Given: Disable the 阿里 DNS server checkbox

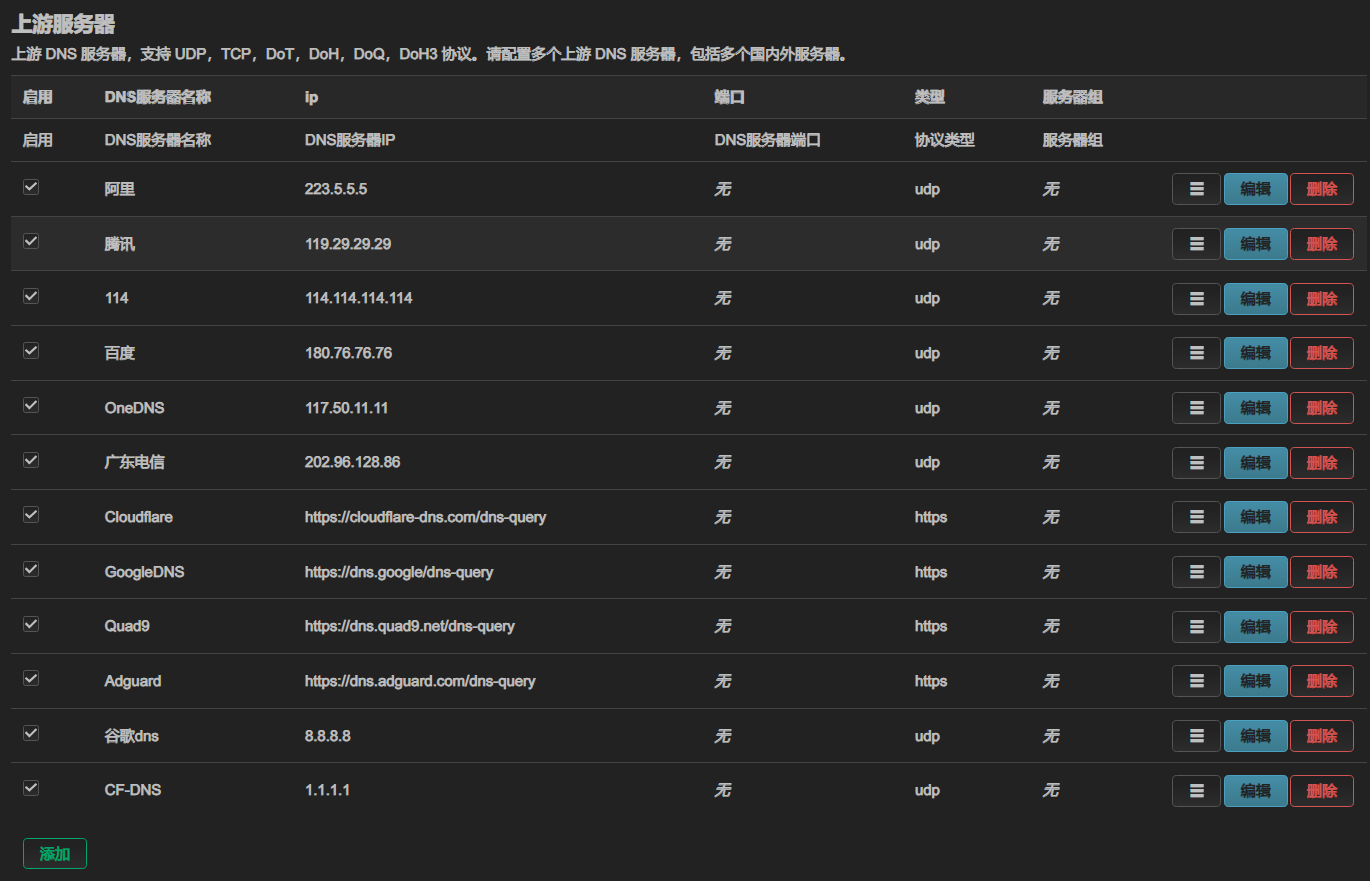Looking at the screenshot, I should click(31, 187).
